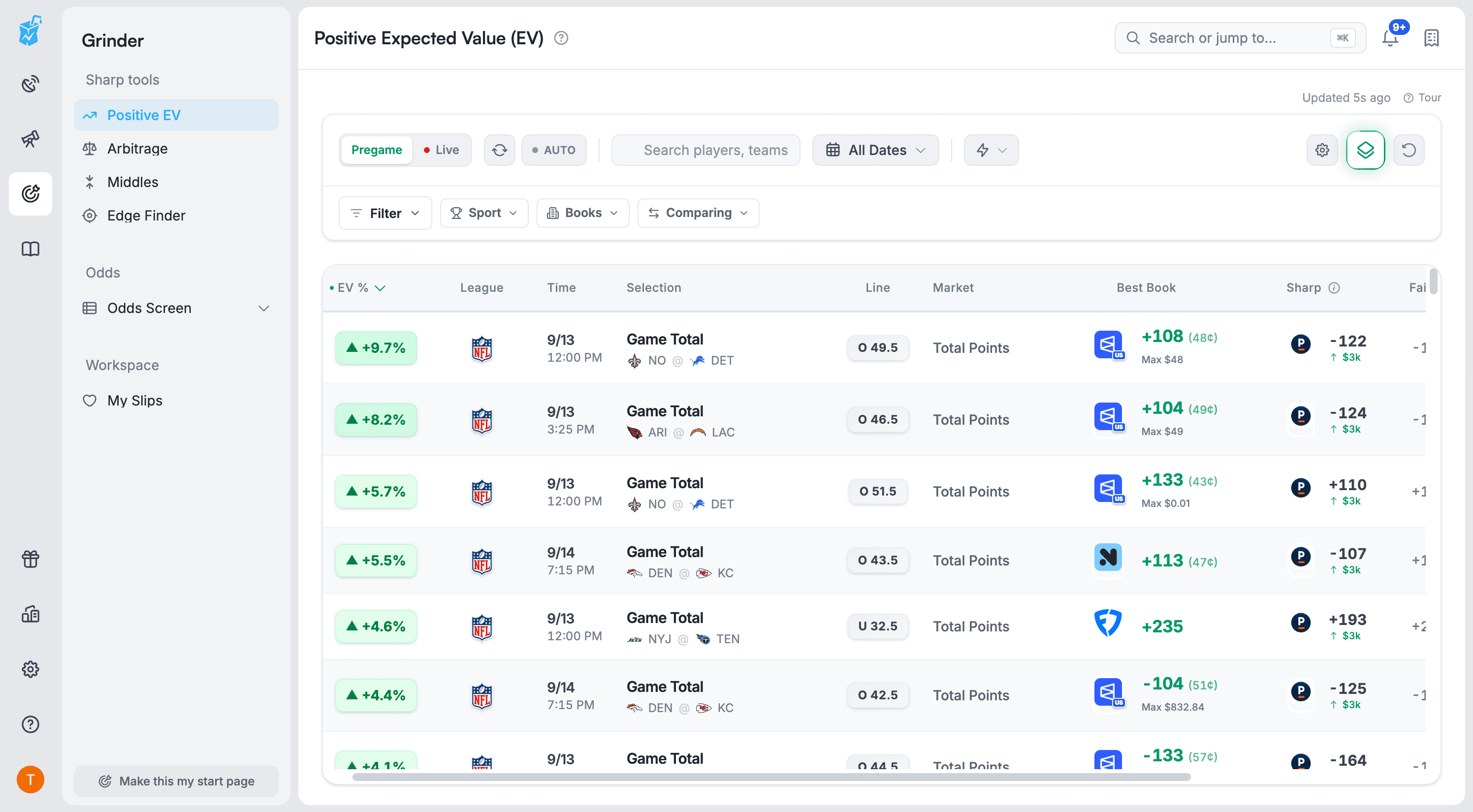Click the help icon beside Positive Expected Value
The image size is (1473, 812).
click(x=561, y=38)
